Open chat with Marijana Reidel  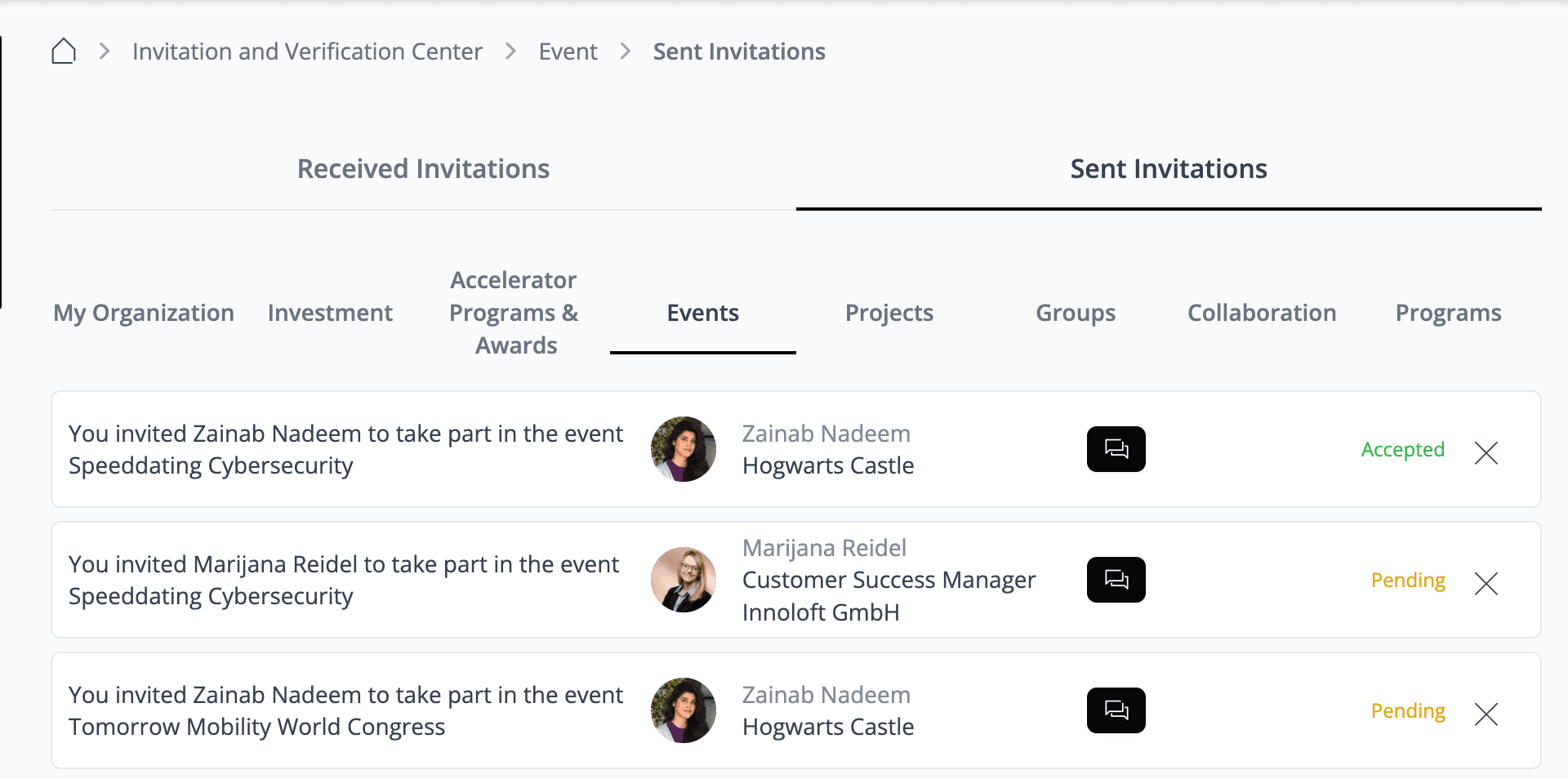1116,580
